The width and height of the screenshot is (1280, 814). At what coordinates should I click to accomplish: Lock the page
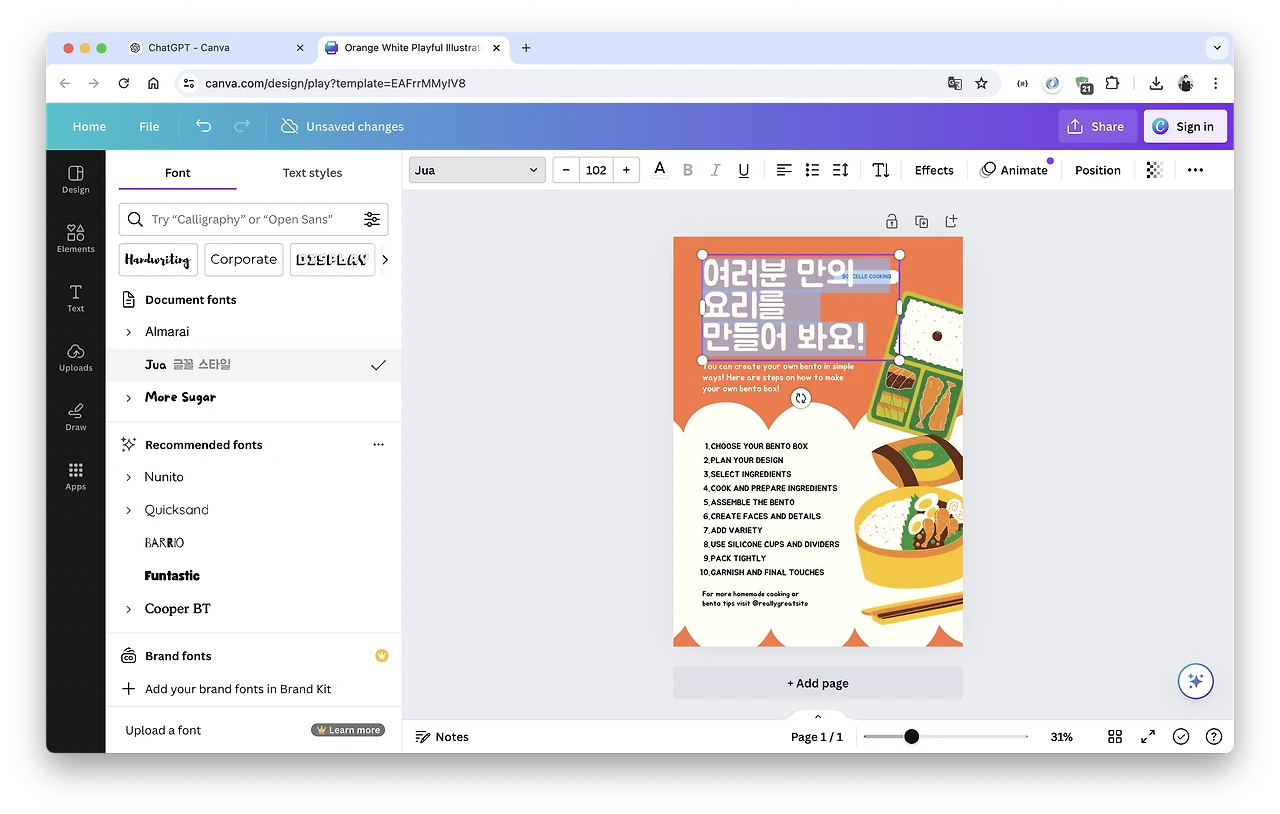coord(891,221)
